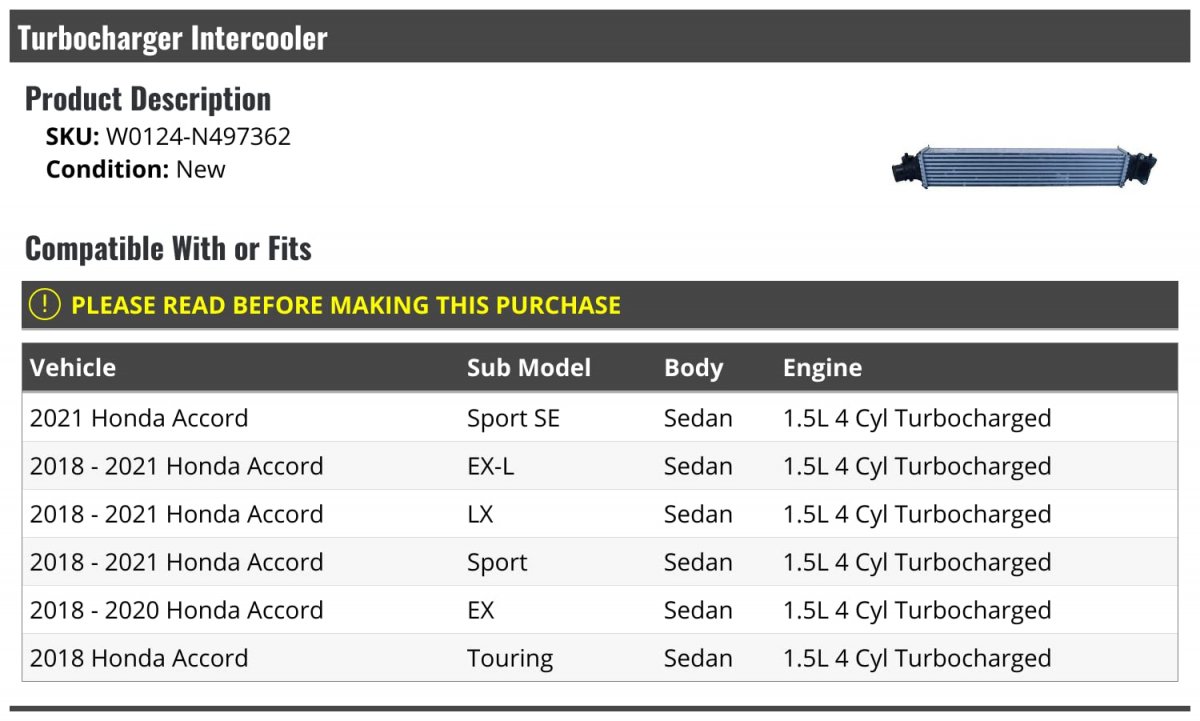Click the Body column header
This screenshot has width=1200, height=721.
coord(693,368)
